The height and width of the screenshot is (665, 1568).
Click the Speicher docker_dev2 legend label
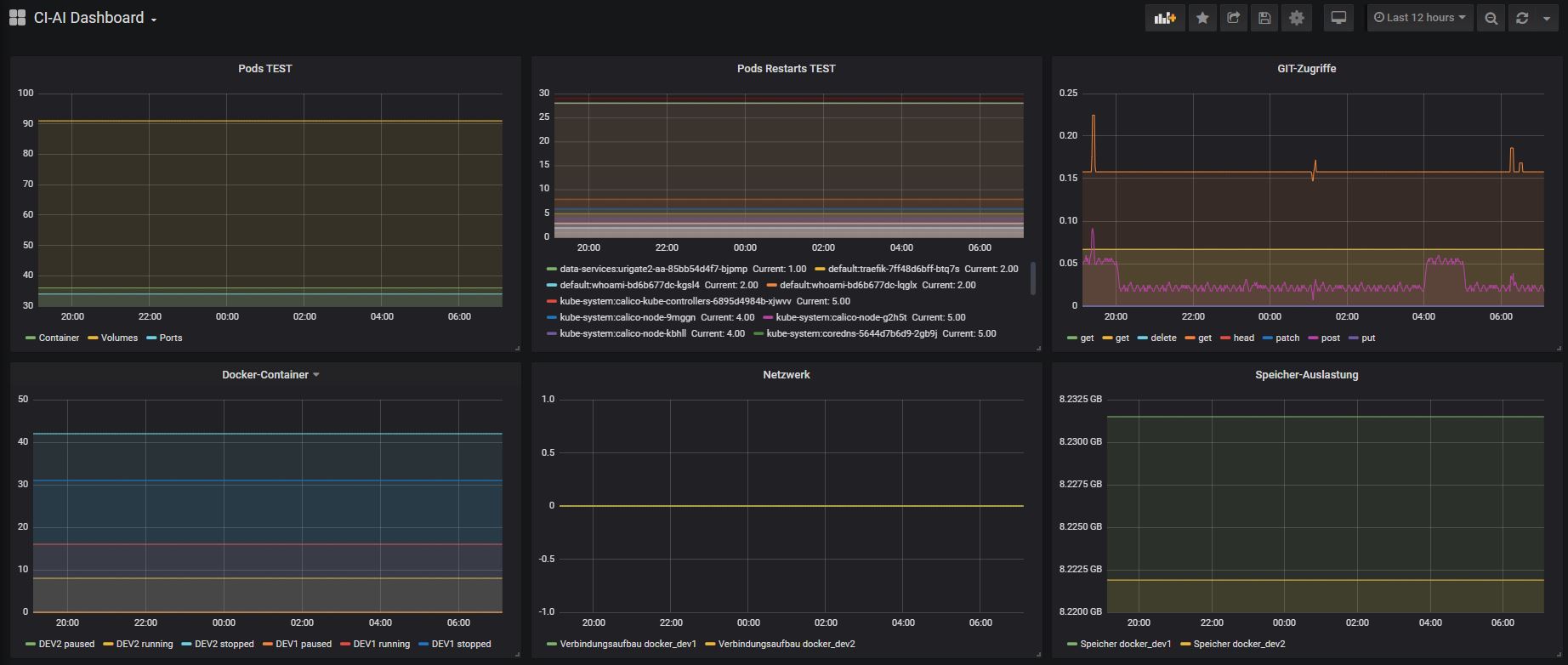click(x=1239, y=644)
